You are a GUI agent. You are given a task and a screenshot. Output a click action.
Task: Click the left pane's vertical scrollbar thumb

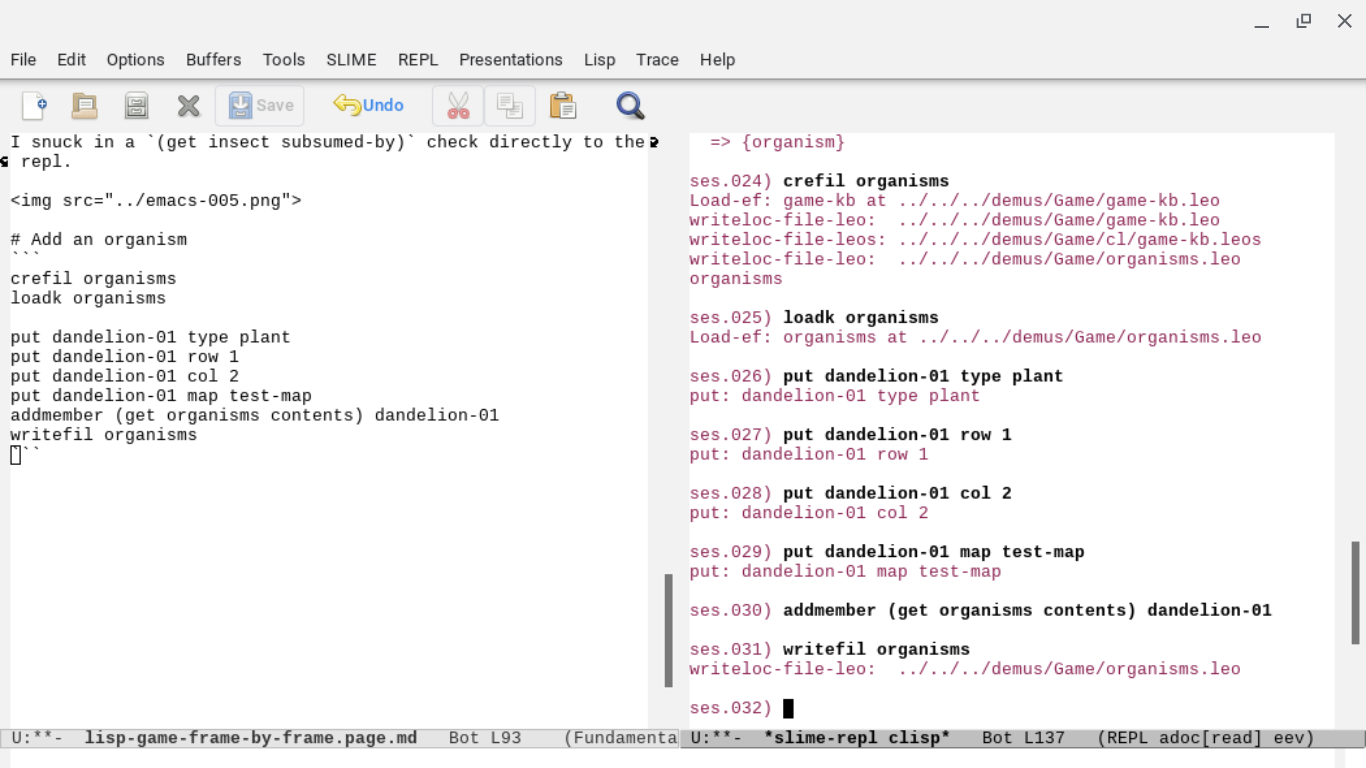(x=668, y=630)
